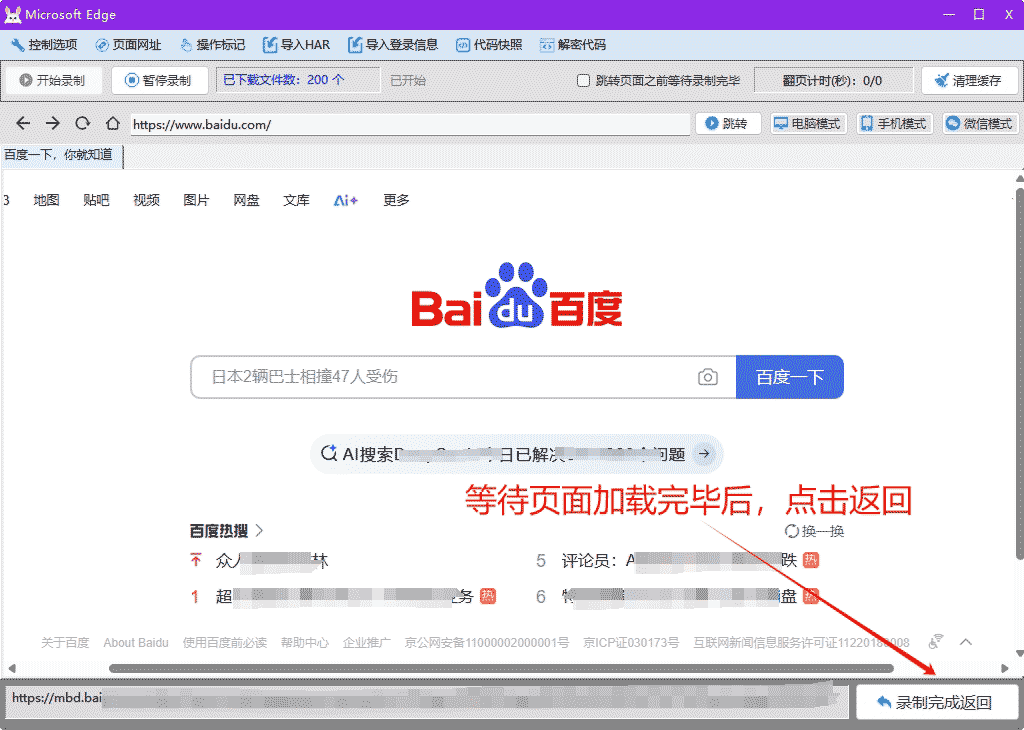Open 百度热搜 heading link
The width and height of the screenshot is (1024, 730).
(219, 531)
